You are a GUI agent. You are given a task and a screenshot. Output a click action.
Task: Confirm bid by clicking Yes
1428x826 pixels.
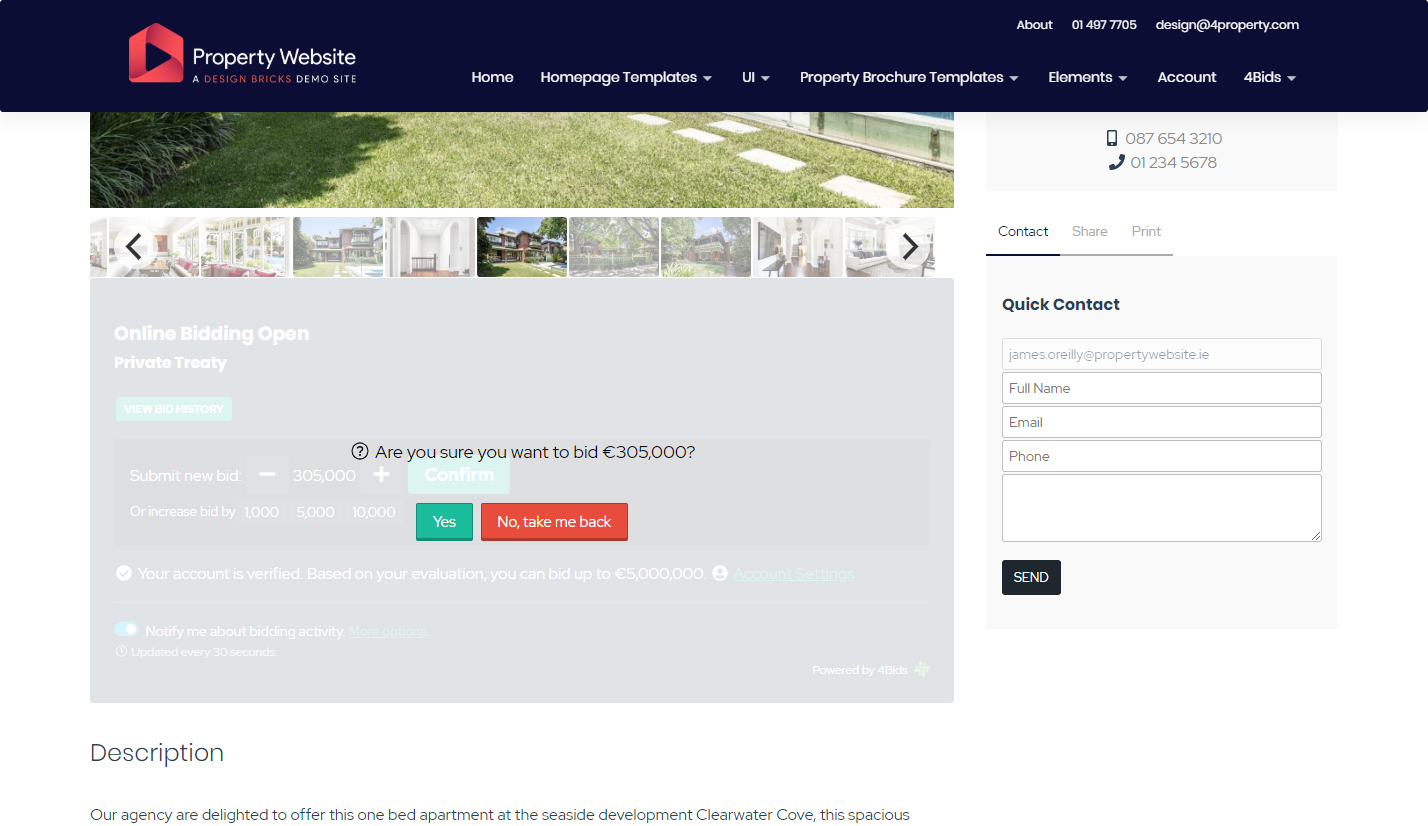[x=444, y=522]
